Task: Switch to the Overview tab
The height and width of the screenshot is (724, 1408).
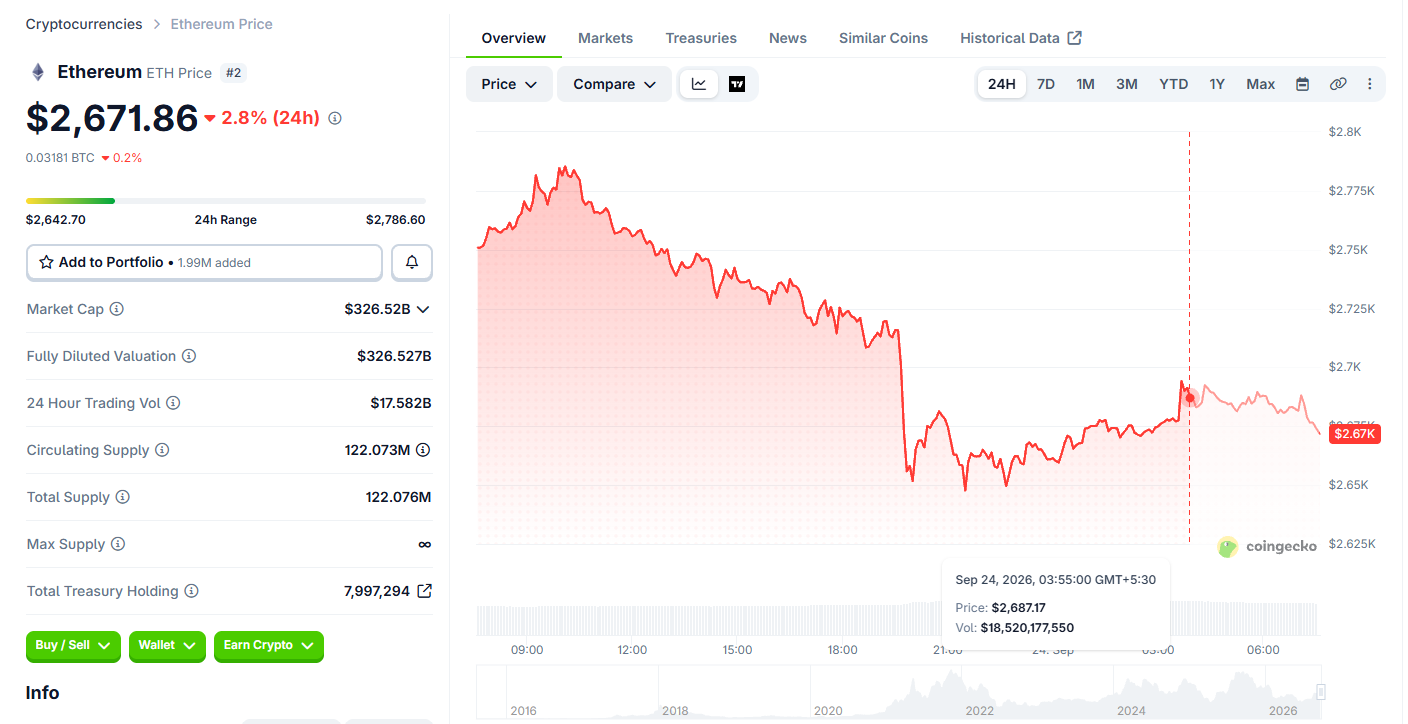Action: pos(514,38)
